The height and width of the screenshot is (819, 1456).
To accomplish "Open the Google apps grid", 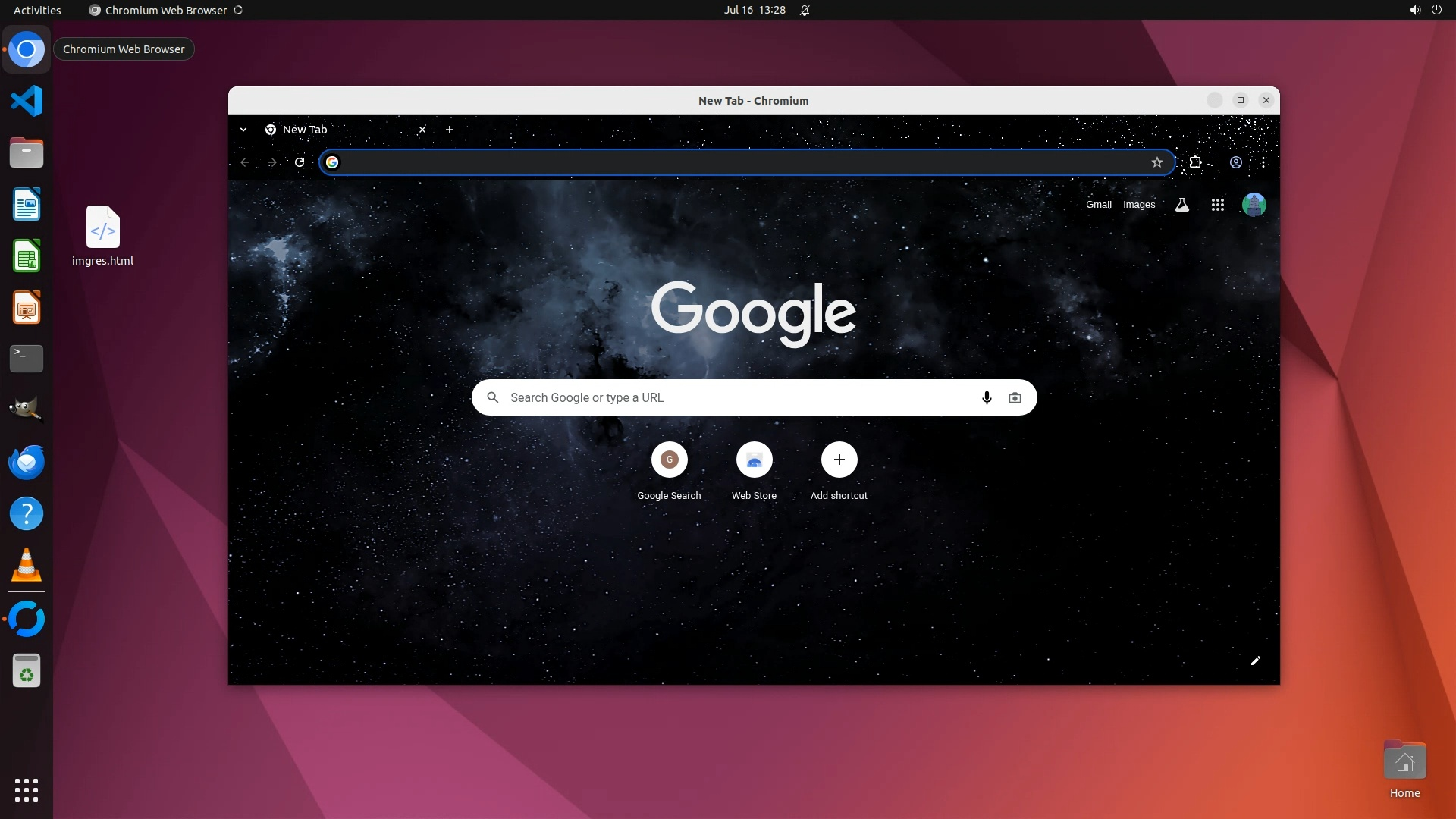I will click(x=1218, y=205).
